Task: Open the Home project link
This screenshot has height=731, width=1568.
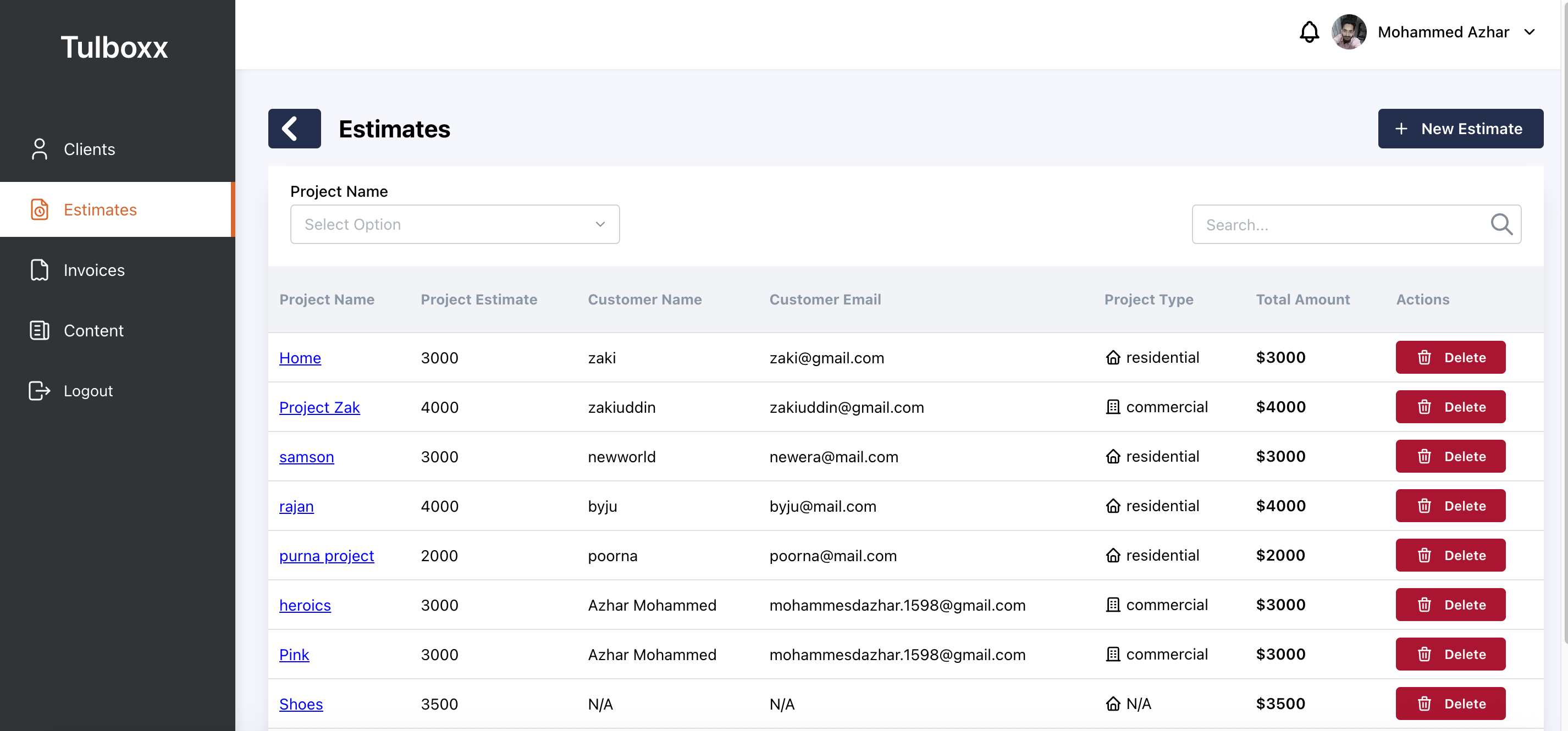Action: click(x=300, y=358)
